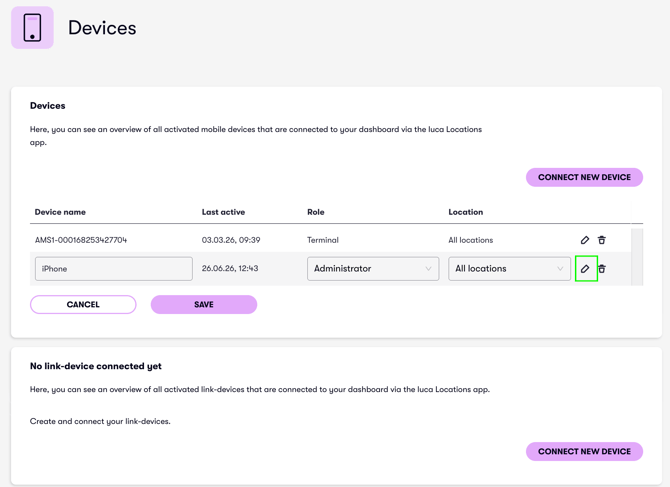Expand location options via All locations chevron
Screen dimensions: 670x487
tap(560, 269)
